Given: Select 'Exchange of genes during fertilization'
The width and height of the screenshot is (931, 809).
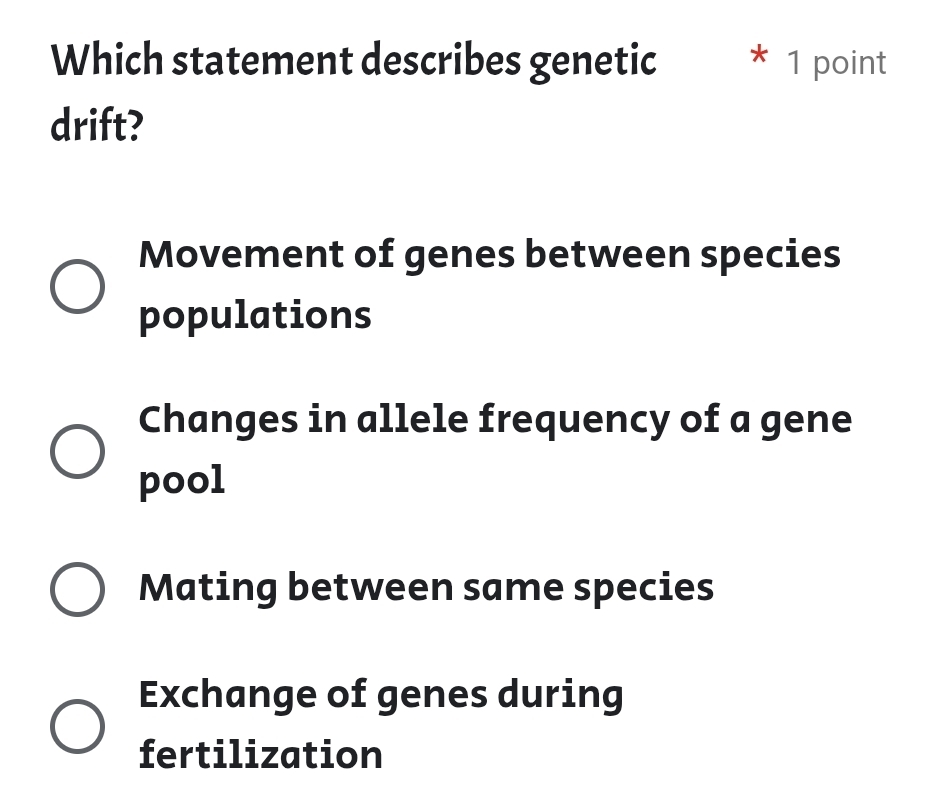Looking at the screenshot, I should point(380,723).
